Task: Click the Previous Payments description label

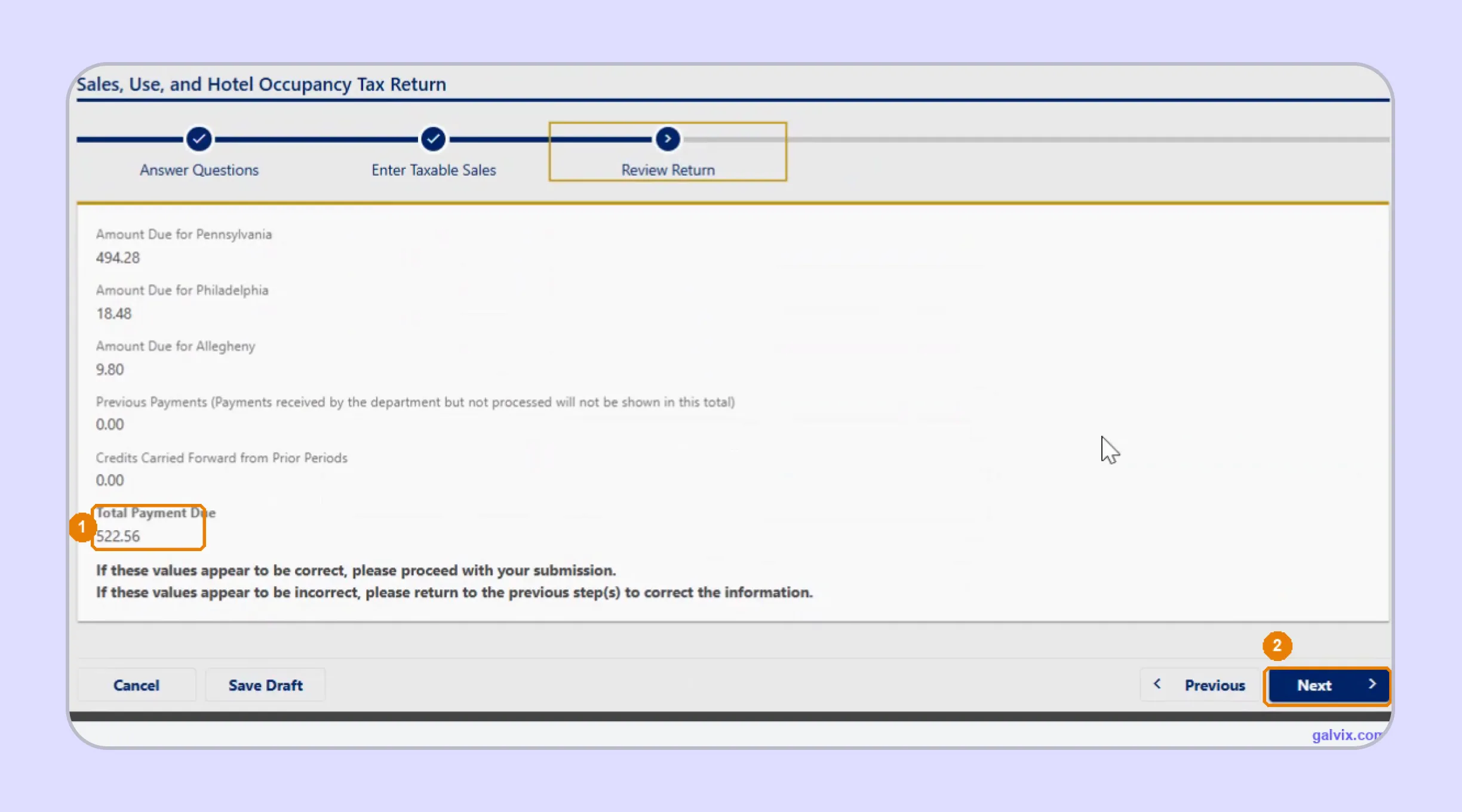Action: pyautogui.click(x=416, y=402)
